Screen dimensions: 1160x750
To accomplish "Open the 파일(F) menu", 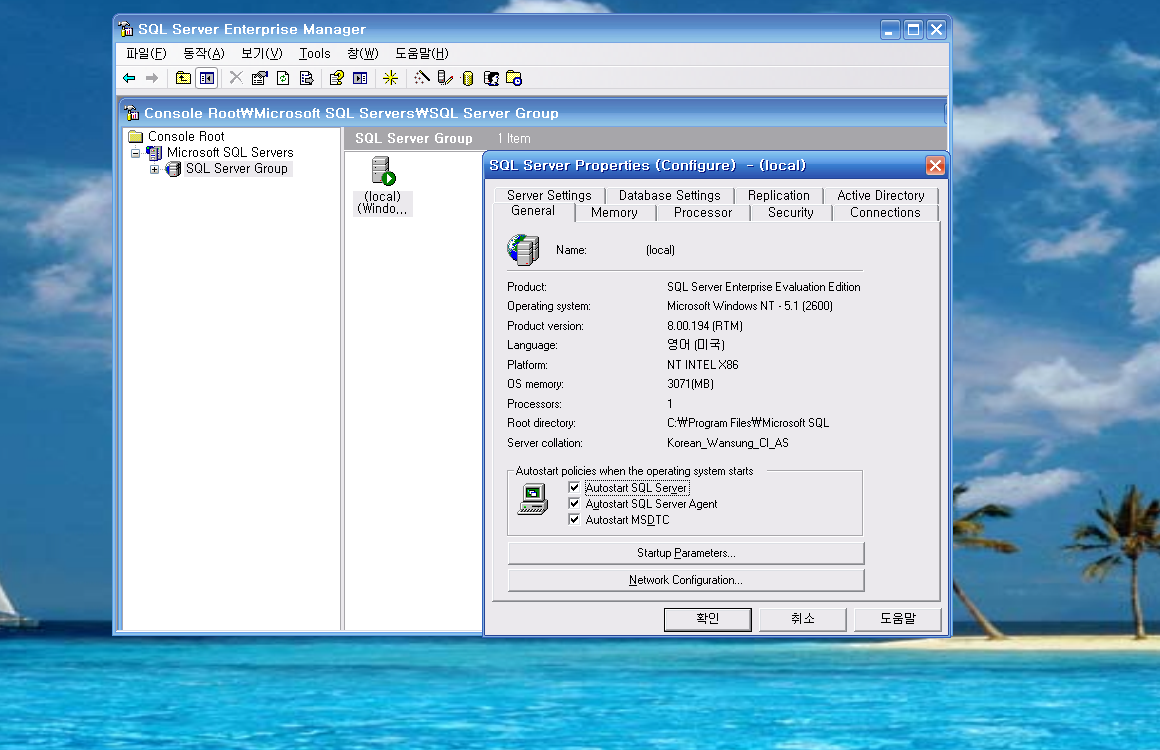I will click(x=146, y=53).
